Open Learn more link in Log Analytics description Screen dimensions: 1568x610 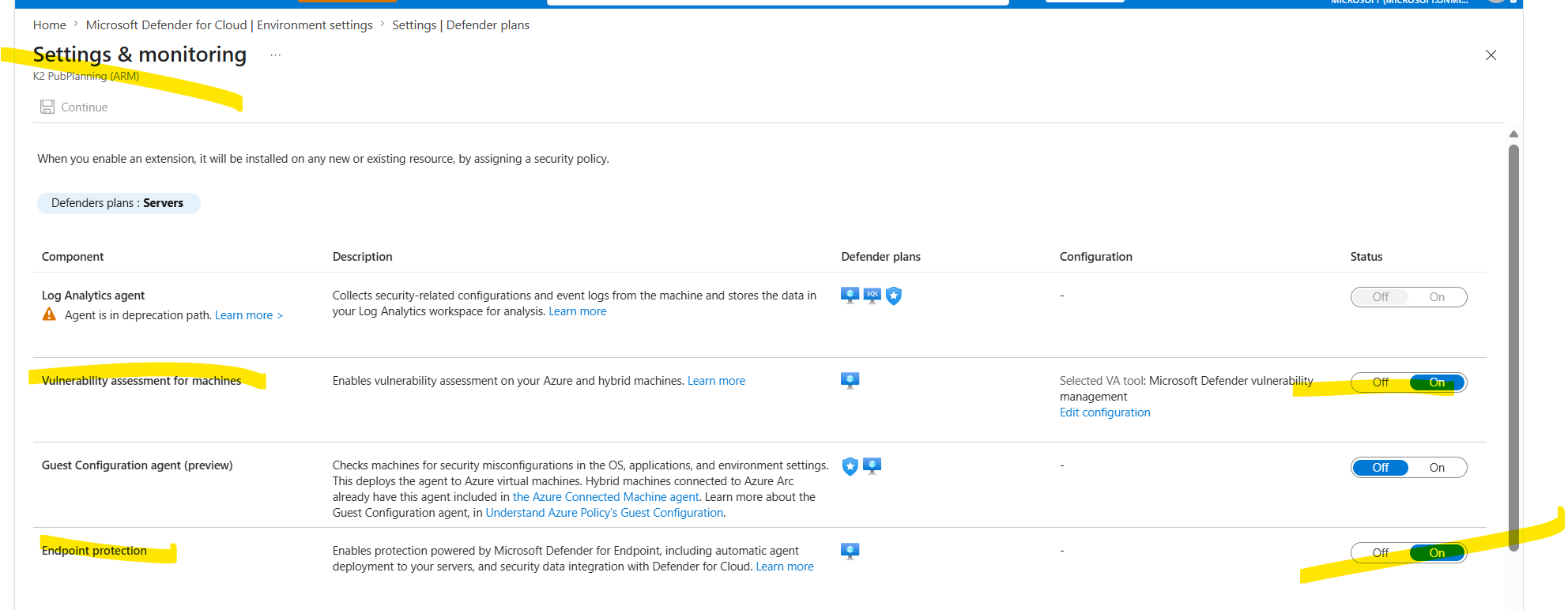tap(578, 311)
